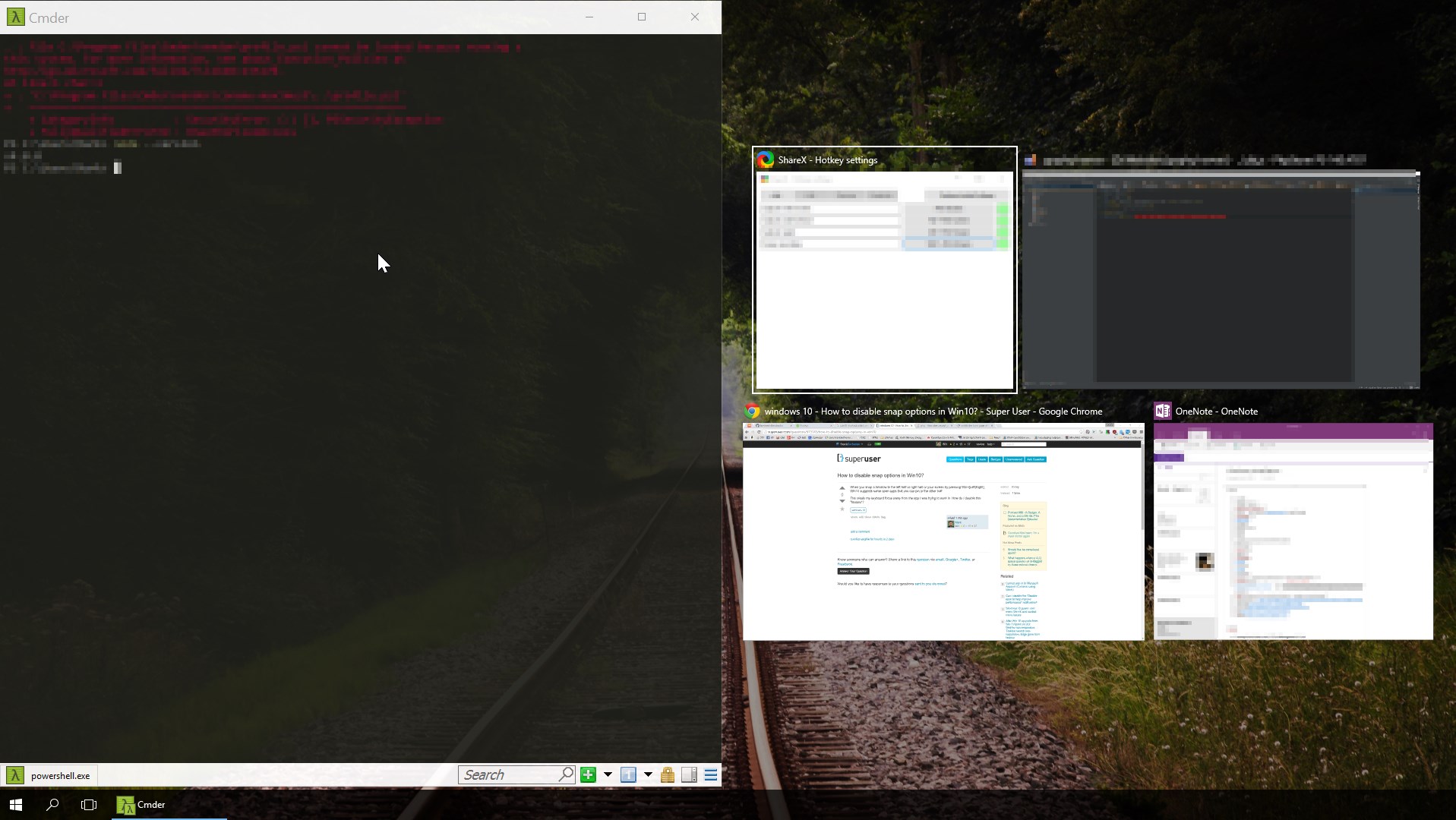The image size is (1456, 820).
Task: Toggle the Cmder console lock icon
Action: [668, 774]
